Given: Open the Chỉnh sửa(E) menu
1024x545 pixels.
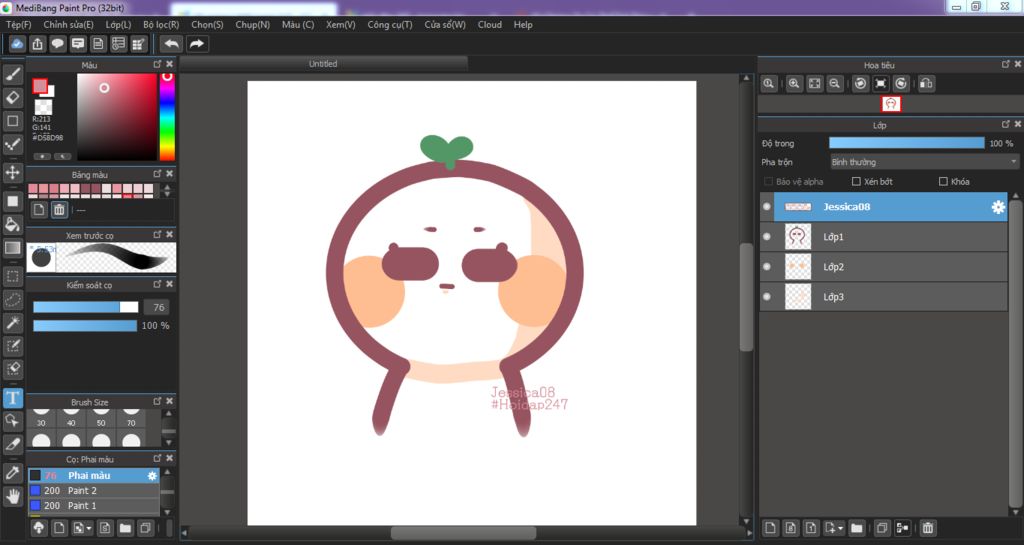Looking at the screenshot, I should coord(68,25).
